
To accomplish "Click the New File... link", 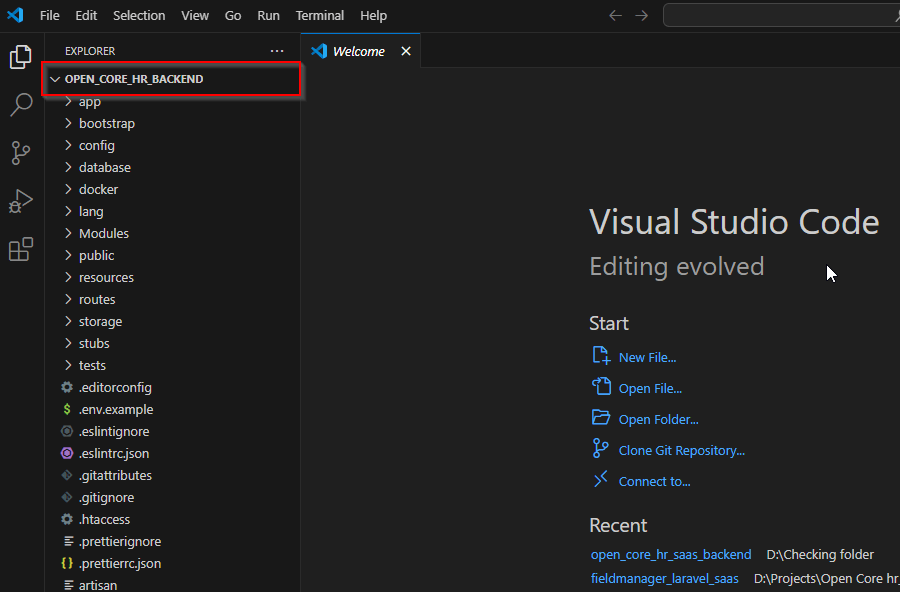I will pos(647,357).
